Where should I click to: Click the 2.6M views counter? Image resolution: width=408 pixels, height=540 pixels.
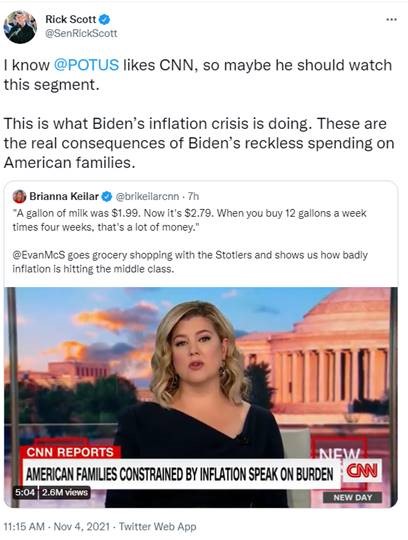tap(65, 492)
